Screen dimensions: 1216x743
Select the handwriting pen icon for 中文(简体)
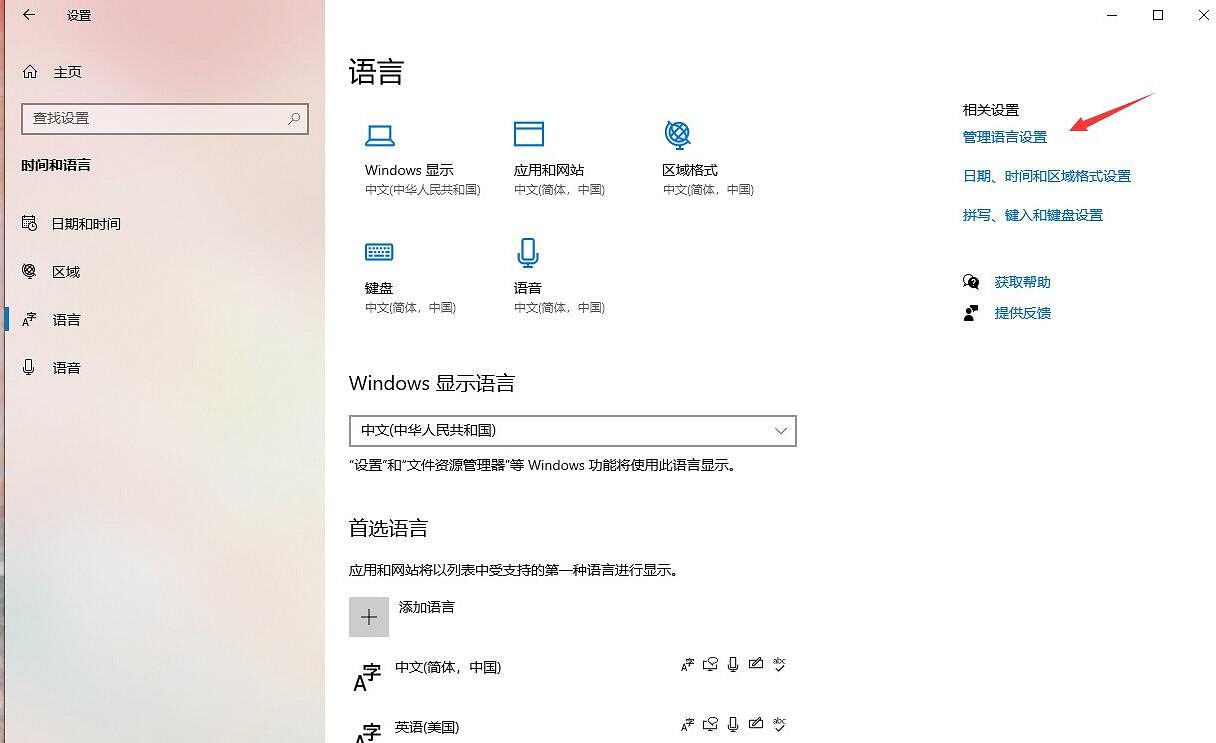(756, 664)
